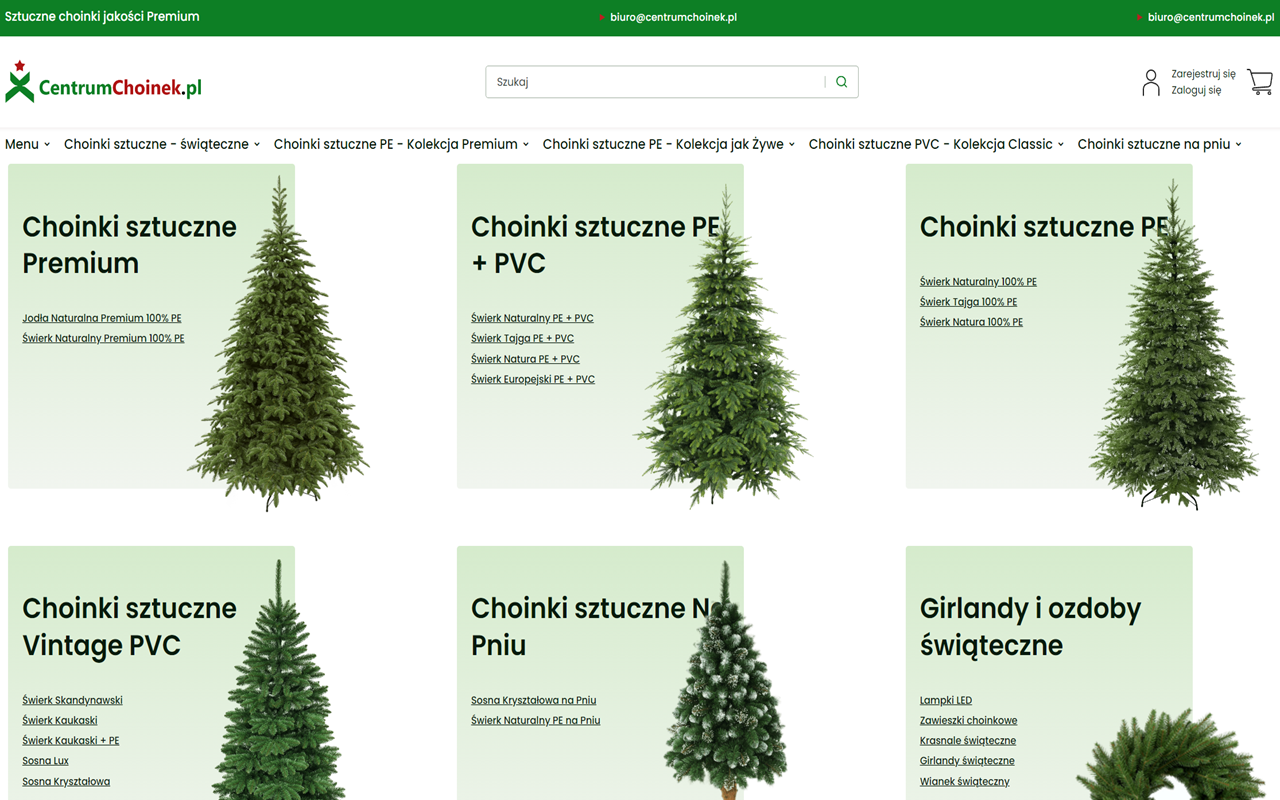This screenshot has width=1280, height=800.
Task: Expand Choinki sztuczne - świąteczne menu
Action: (162, 144)
